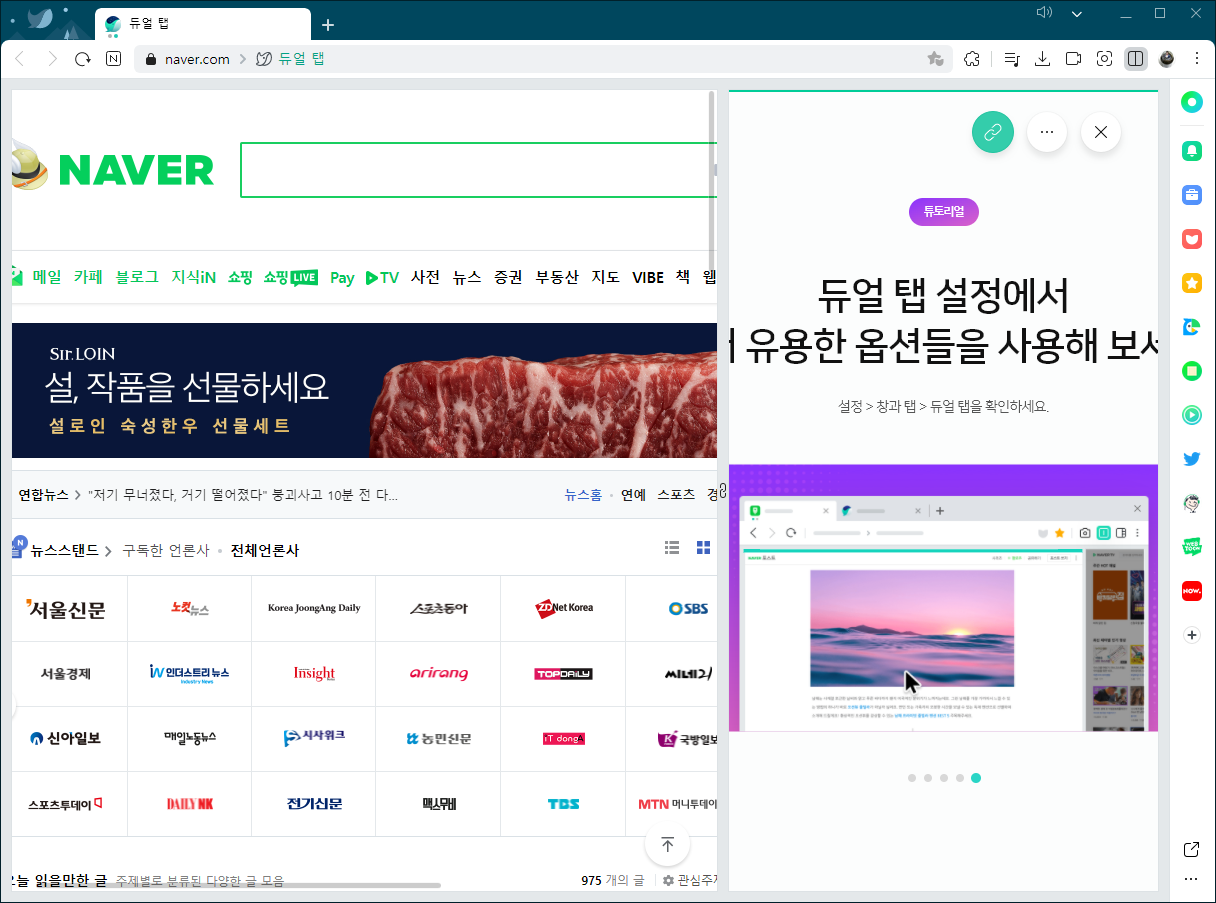This screenshot has width=1216, height=903.
Task: Open 쇼핑LIVE in Naver menu
Action: 290,277
